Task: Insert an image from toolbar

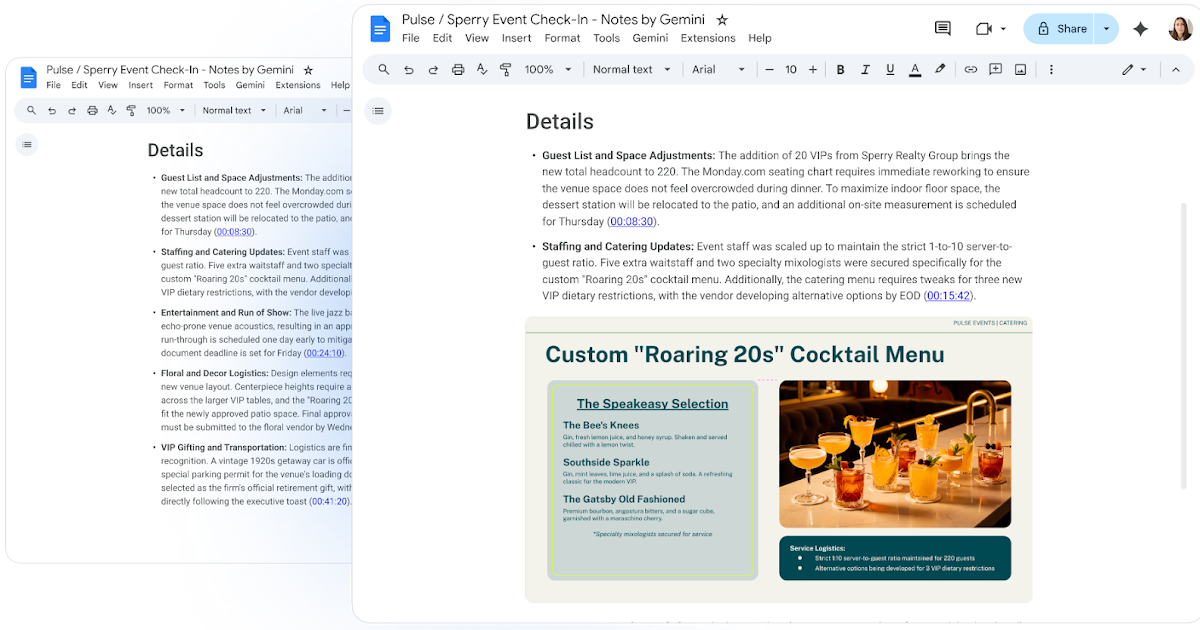Action: pos(1020,70)
